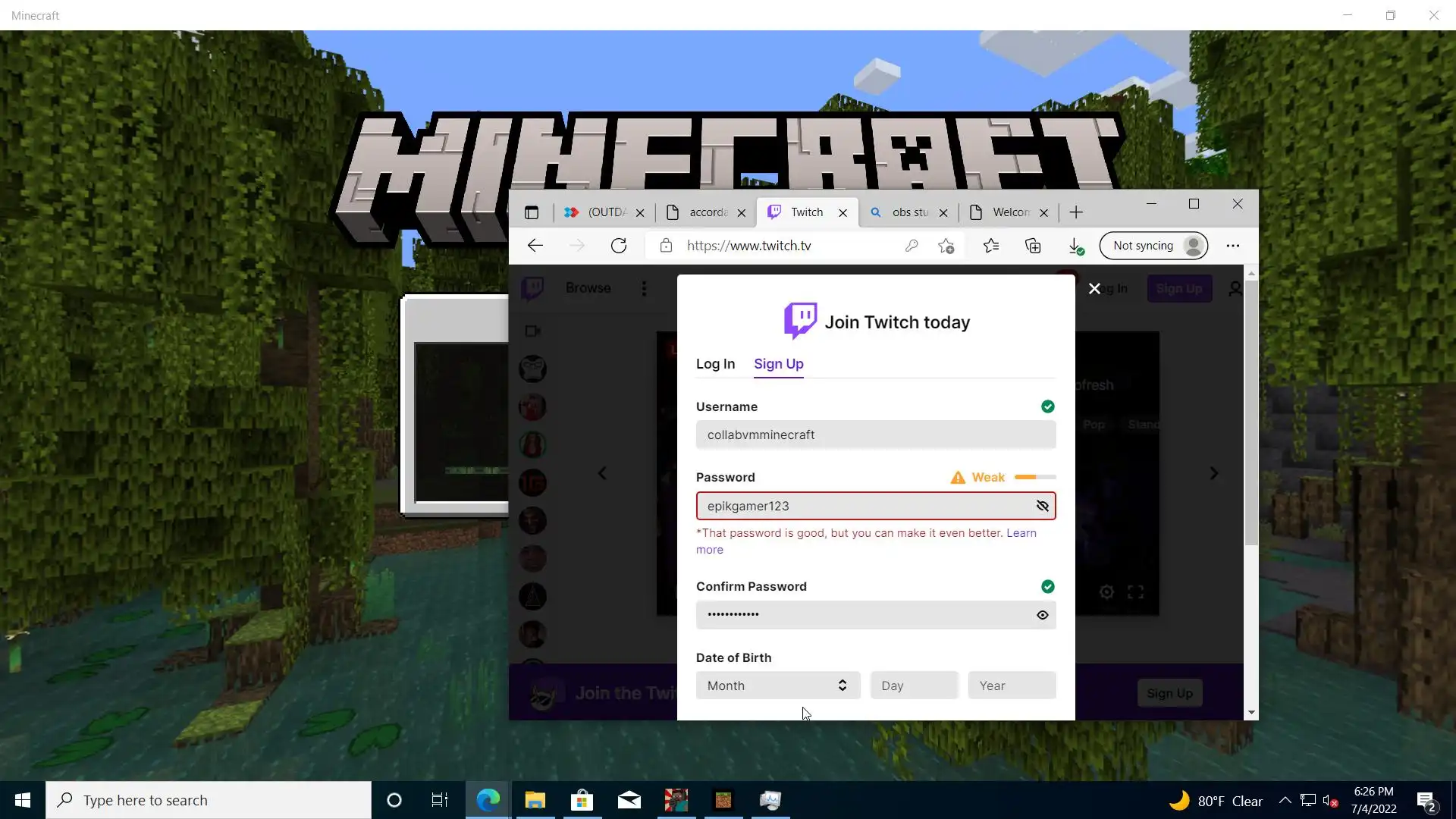Screen dimensions: 1456x819
Task: Open the downloads icon in Edge
Action: pos(1075,246)
